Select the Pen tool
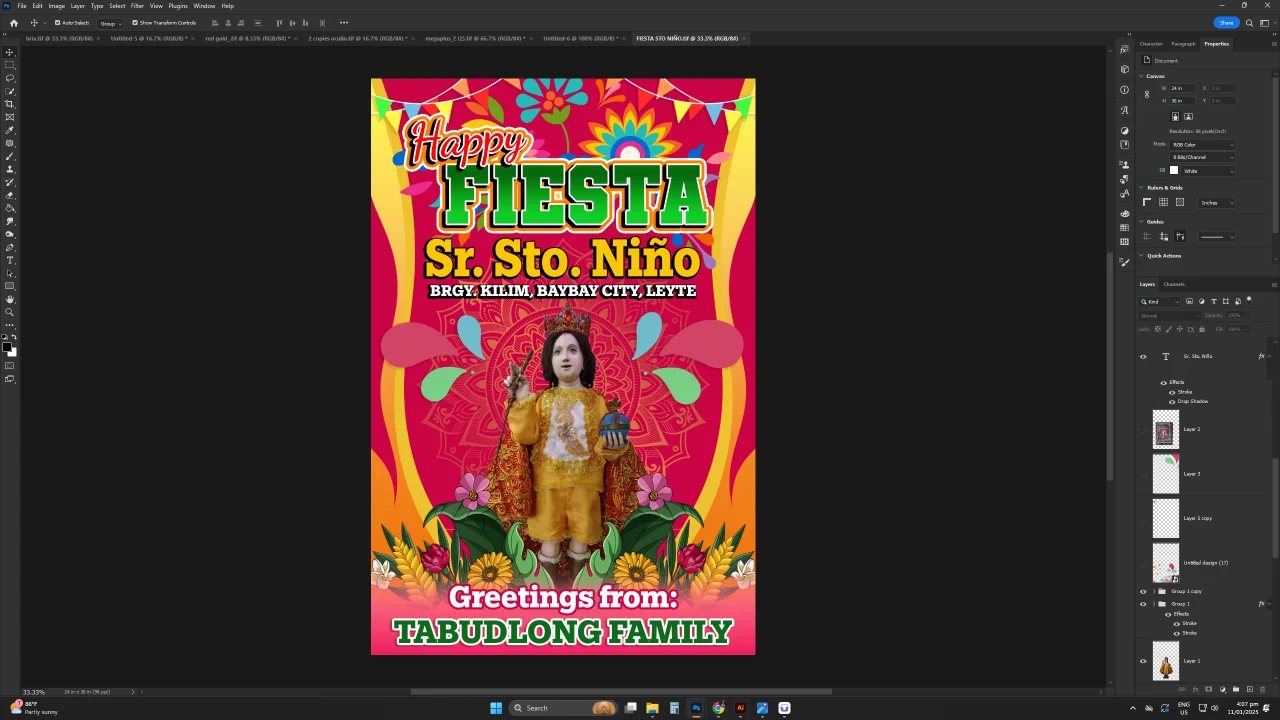Image resolution: width=1280 pixels, height=720 pixels. coord(10,247)
